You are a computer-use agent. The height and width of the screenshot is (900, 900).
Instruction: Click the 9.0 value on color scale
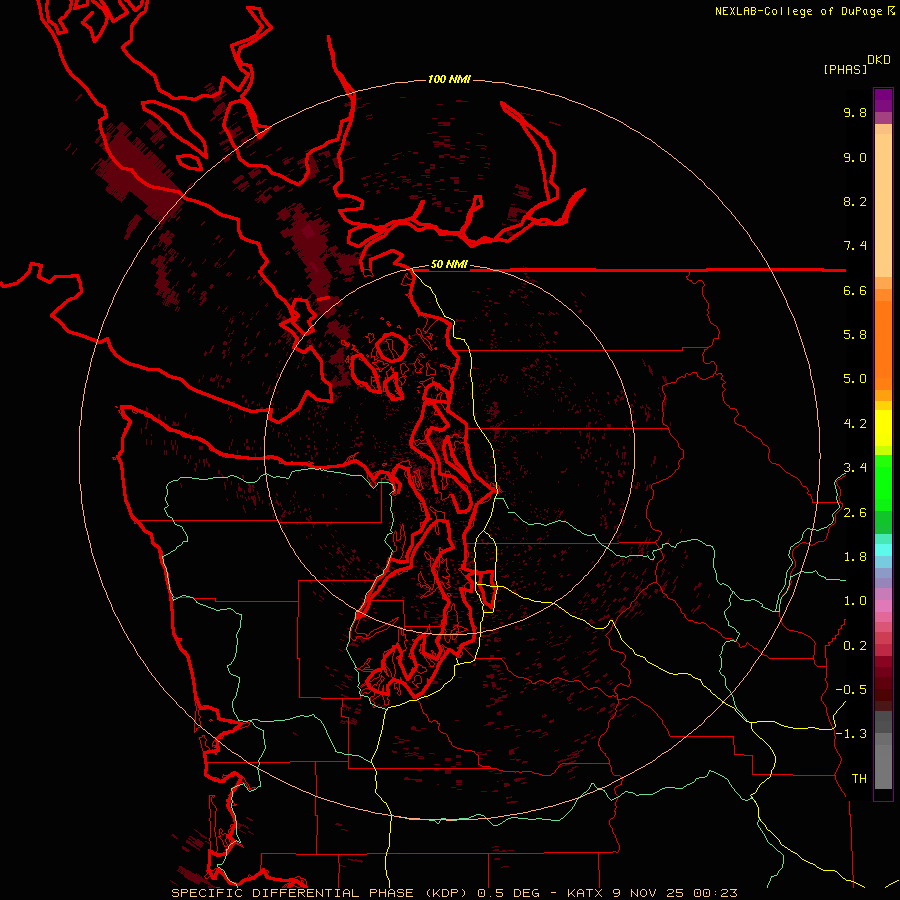tap(855, 157)
